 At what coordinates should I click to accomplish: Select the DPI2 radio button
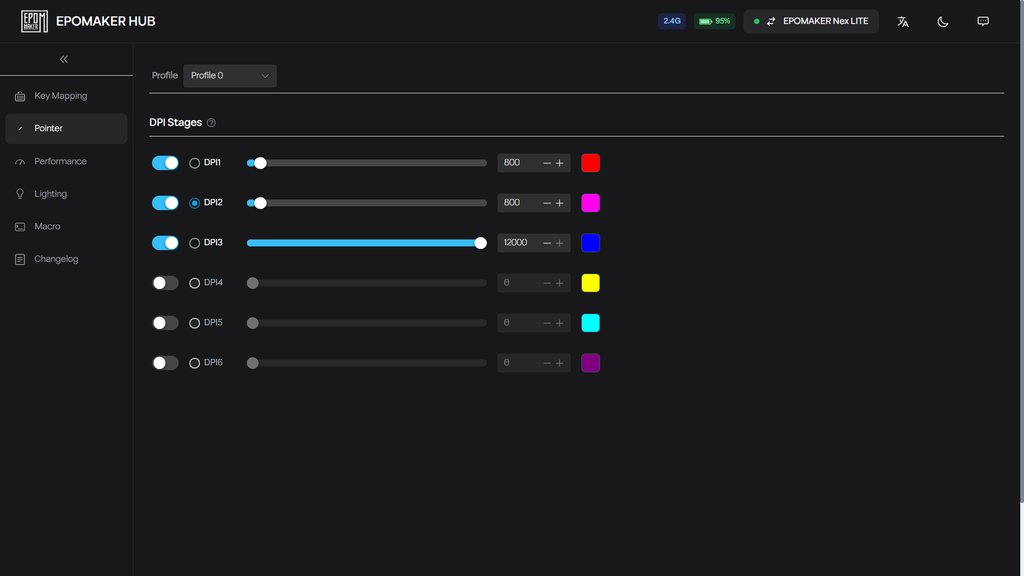tap(195, 203)
